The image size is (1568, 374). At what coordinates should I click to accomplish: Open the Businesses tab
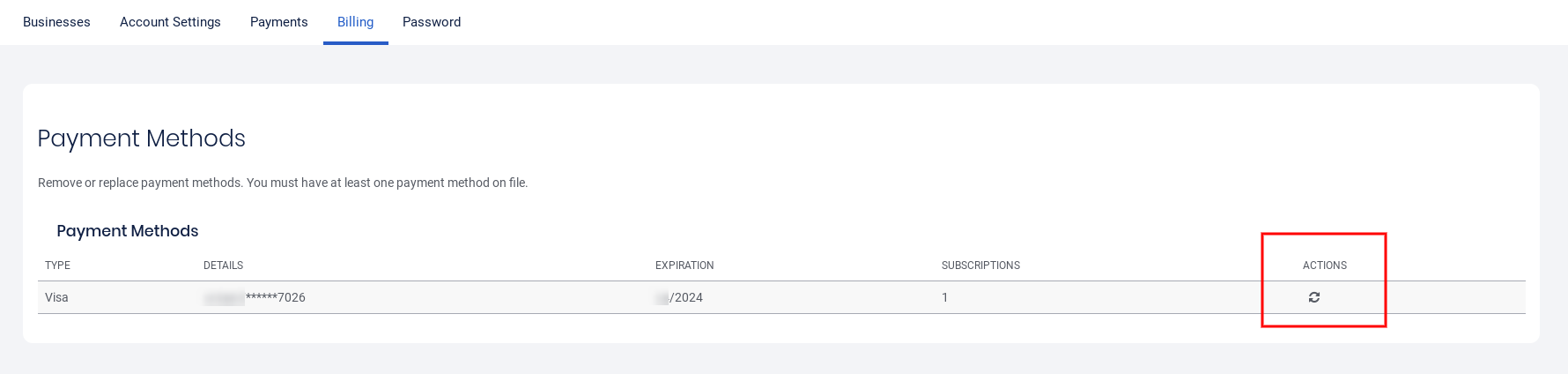pyautogui.click(x=56, y=22)
